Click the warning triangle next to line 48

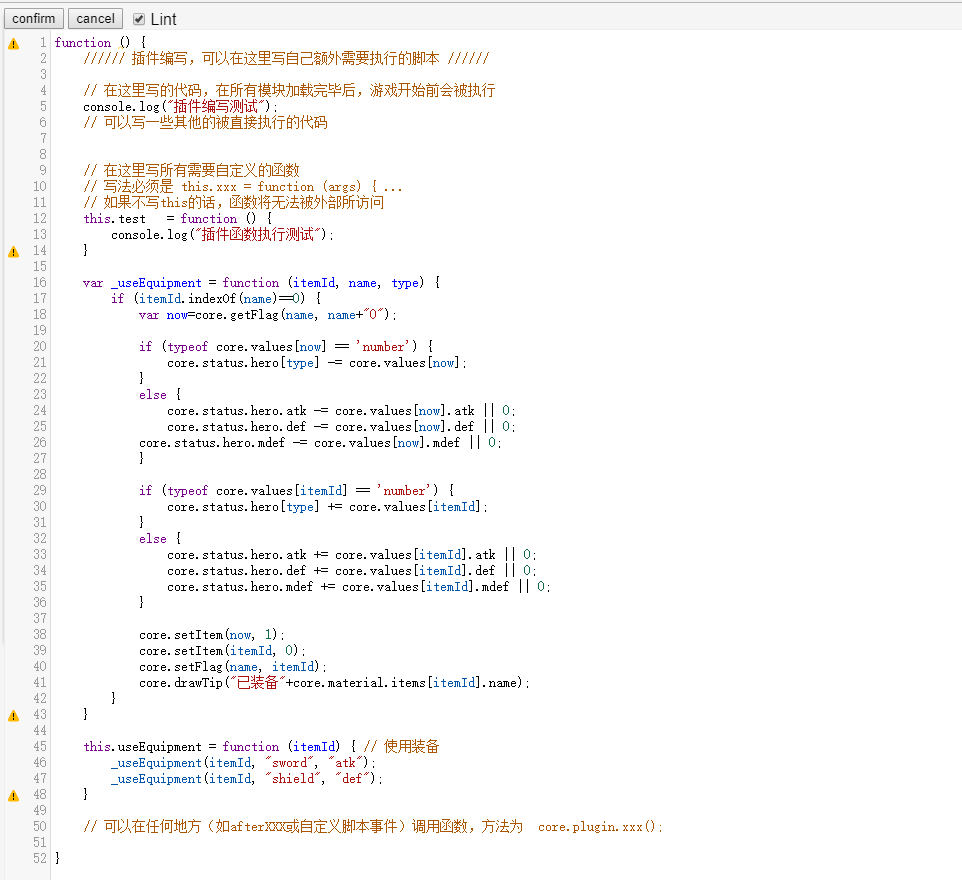pyautogui.click(x=13, y=795)
